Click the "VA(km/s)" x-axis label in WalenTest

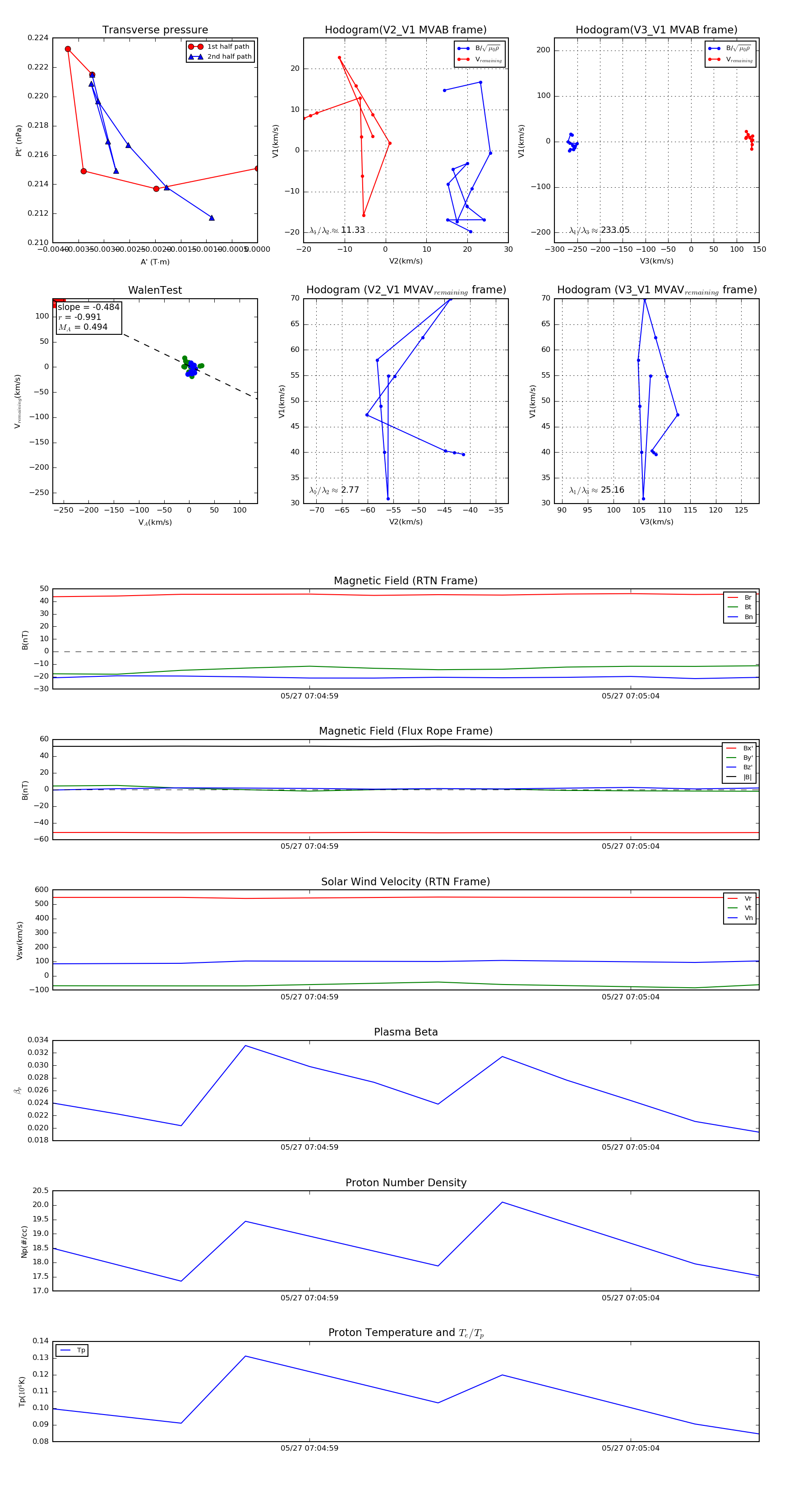(x=155, y=523)
